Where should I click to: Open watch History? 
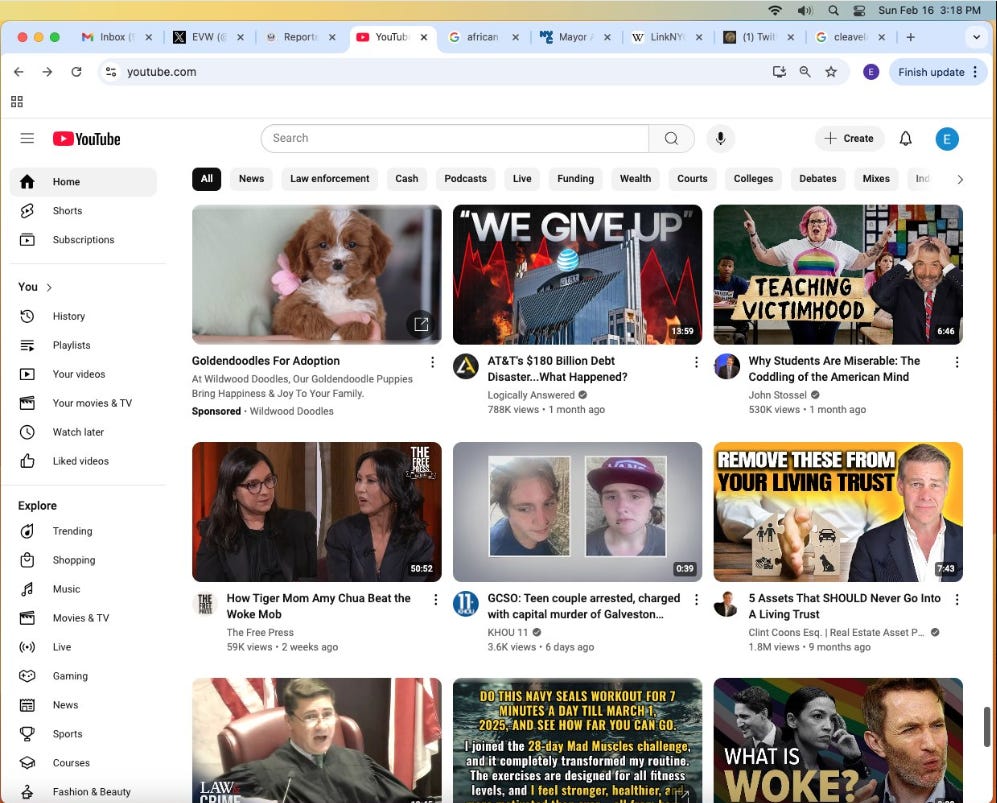(x=83, y=316)
